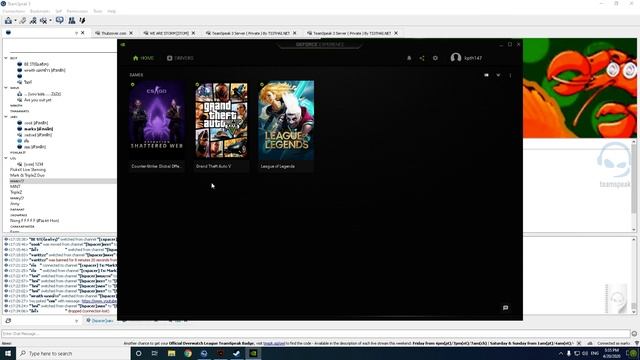Click optimized badge on Grand Theft Auto V tile

[197, 84]
